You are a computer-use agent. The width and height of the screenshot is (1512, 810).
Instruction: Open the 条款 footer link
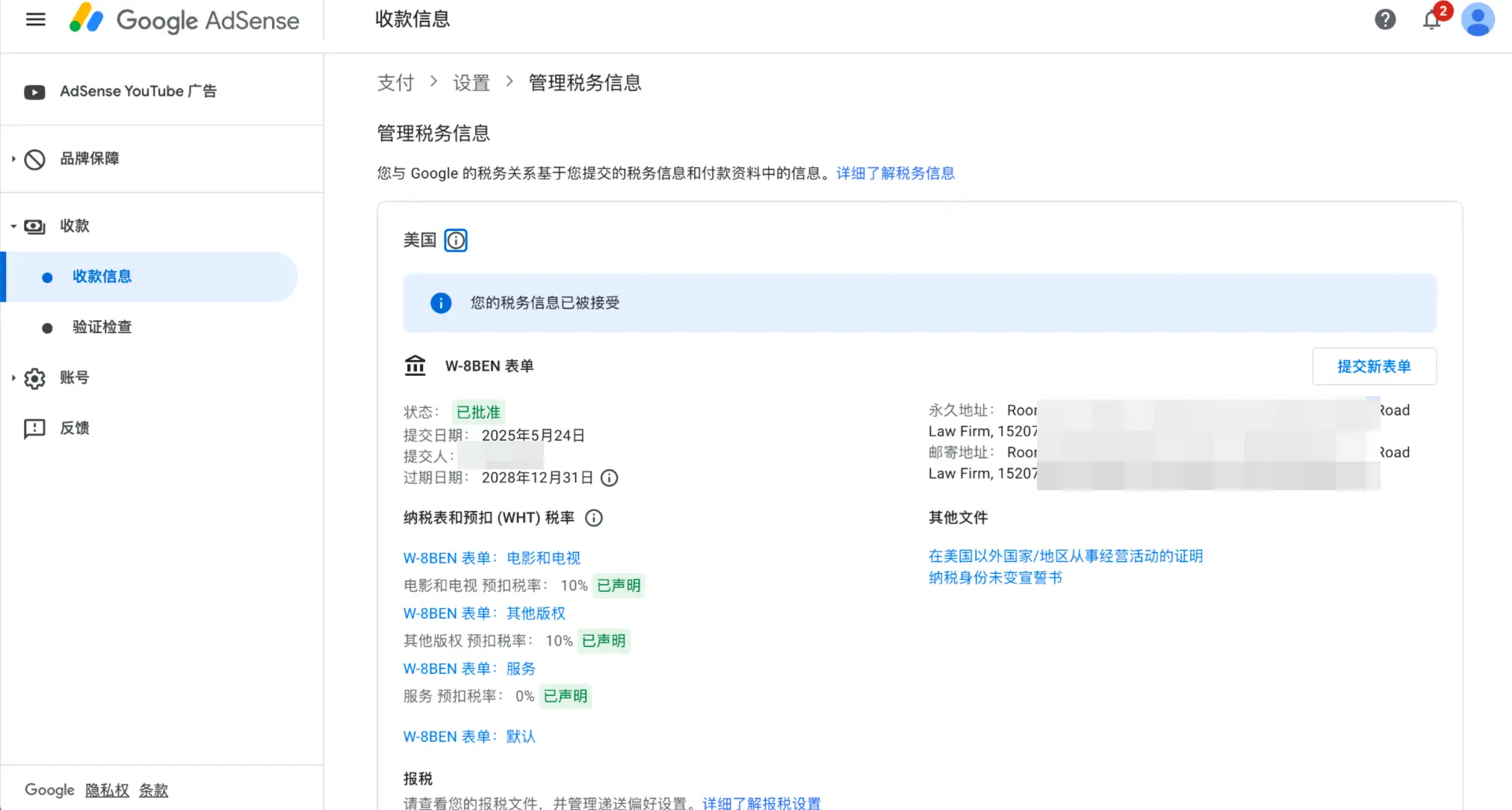[154, 791]
